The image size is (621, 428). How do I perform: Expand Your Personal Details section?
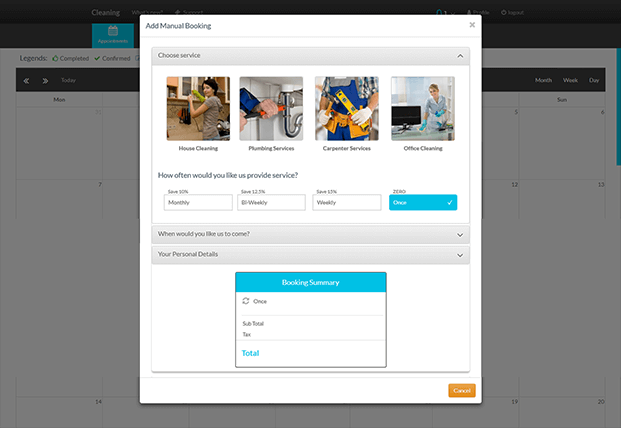pos(310,255)
